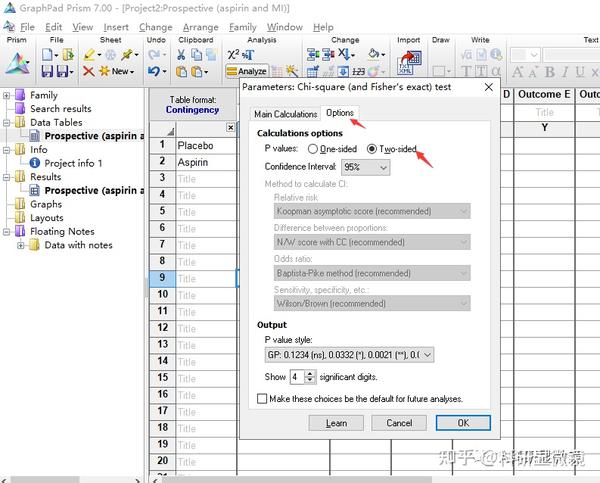The image size is (600, 483).
Task: Close the Parameters dialog
Action: (x=489, y=87)
